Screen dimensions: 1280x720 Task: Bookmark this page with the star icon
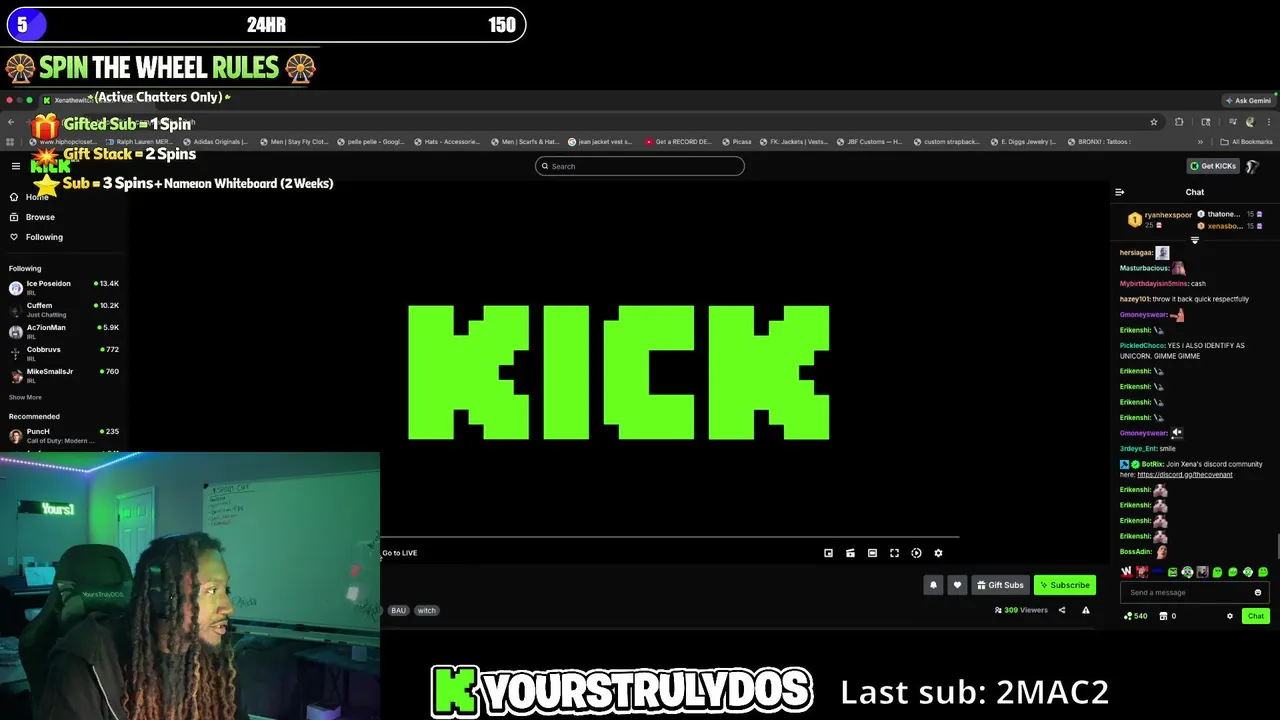click(x=1154, y=122)
